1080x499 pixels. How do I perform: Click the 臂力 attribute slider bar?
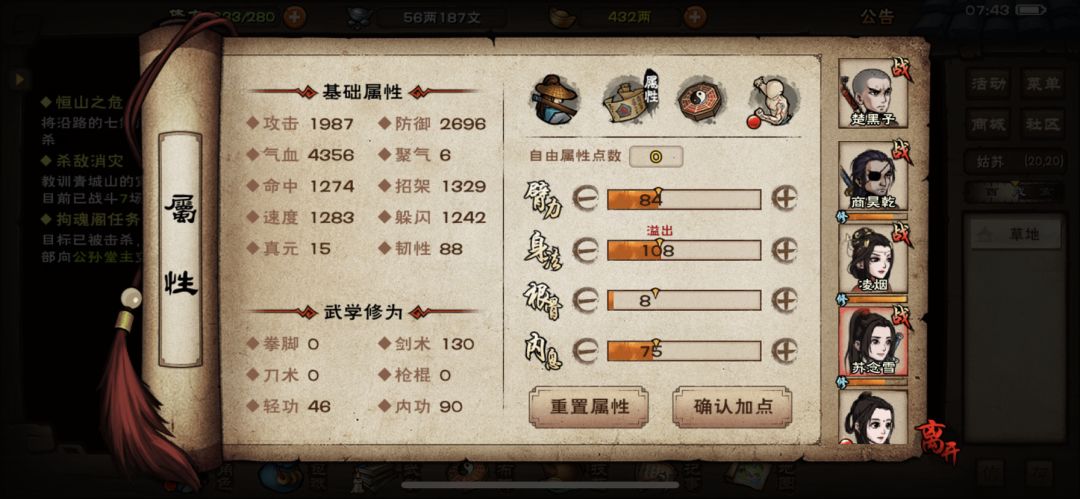point(684,200)
